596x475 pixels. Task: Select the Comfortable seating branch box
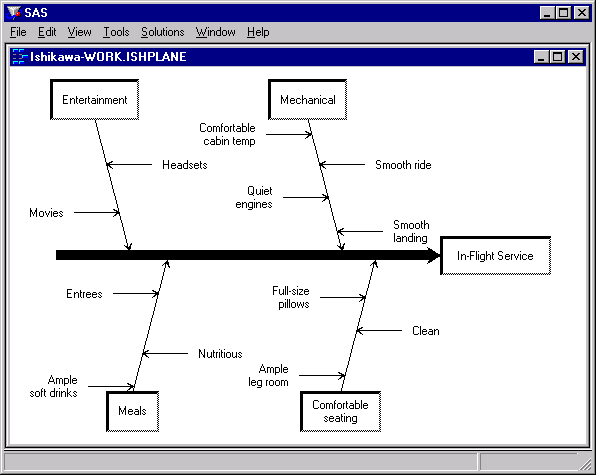click(x=340, y=411)
